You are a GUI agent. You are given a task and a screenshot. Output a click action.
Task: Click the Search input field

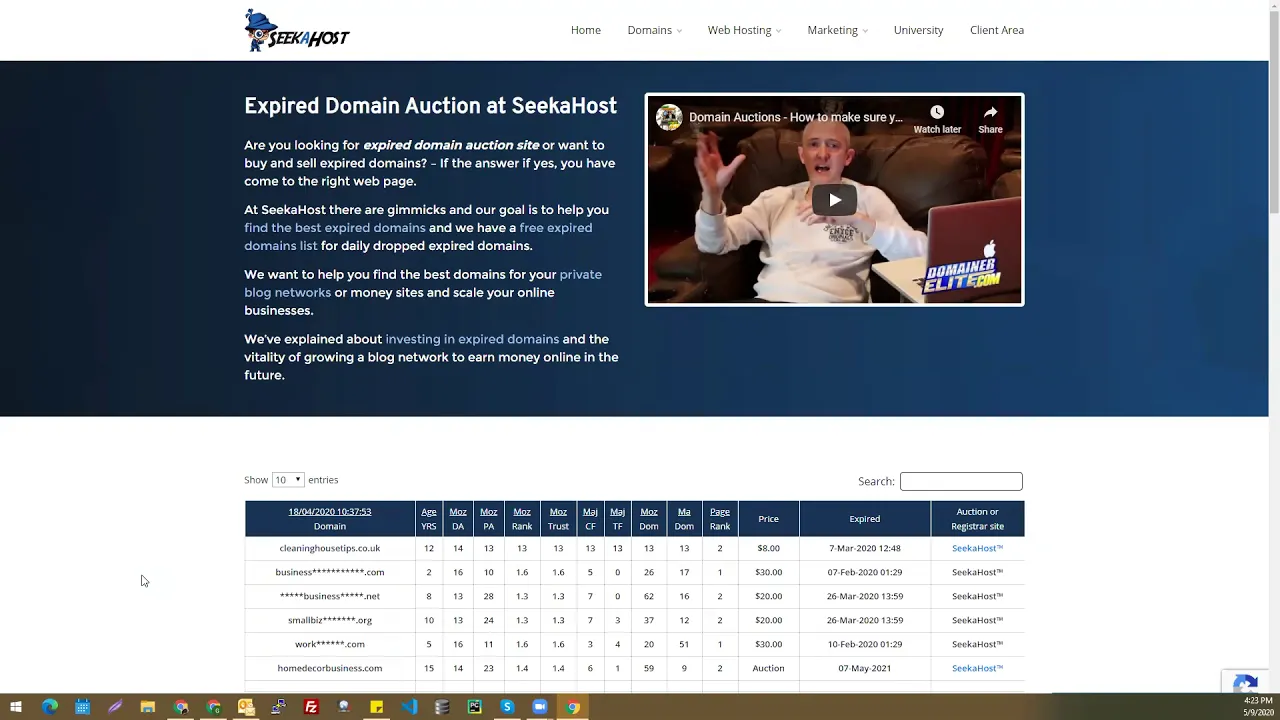(x=961, y=481)
